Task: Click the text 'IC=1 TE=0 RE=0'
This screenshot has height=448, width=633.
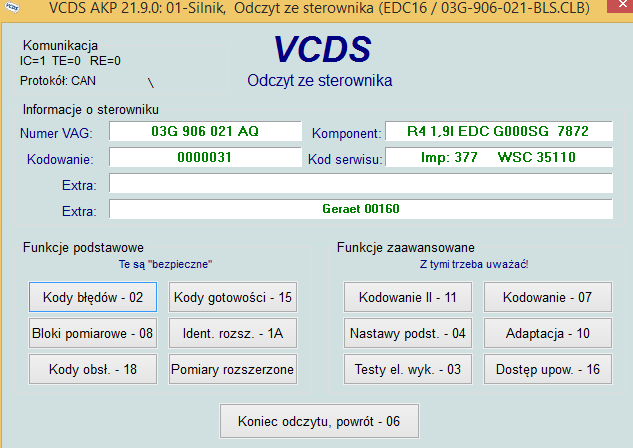Action: click(x=70, y=61)
